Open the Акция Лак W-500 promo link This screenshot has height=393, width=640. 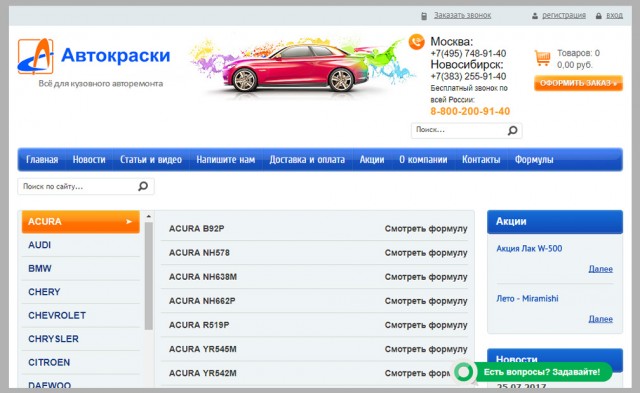click(529, 249)
